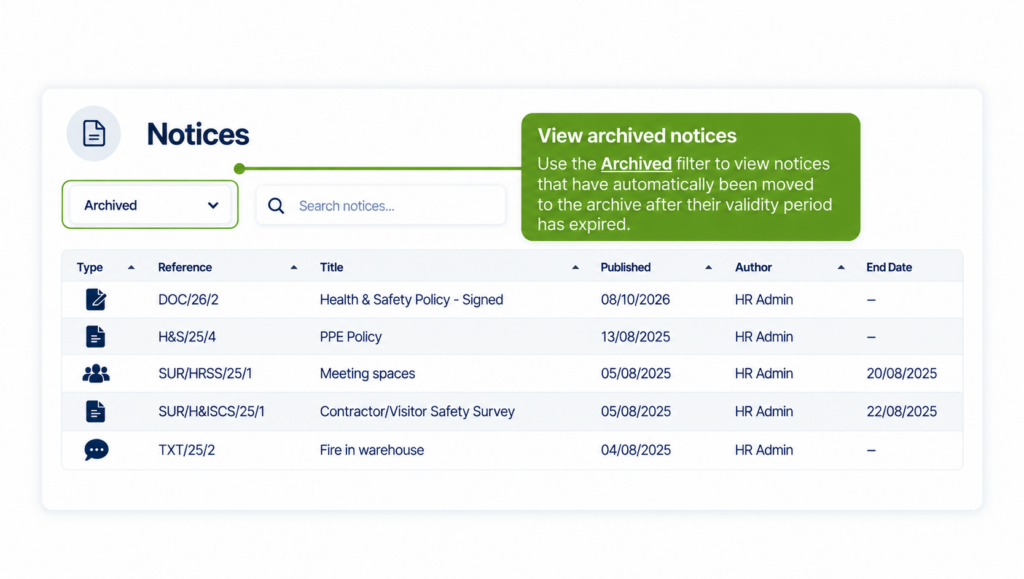
Task: Select the DOC/26/2 reference cell
Action: point(188,300)
